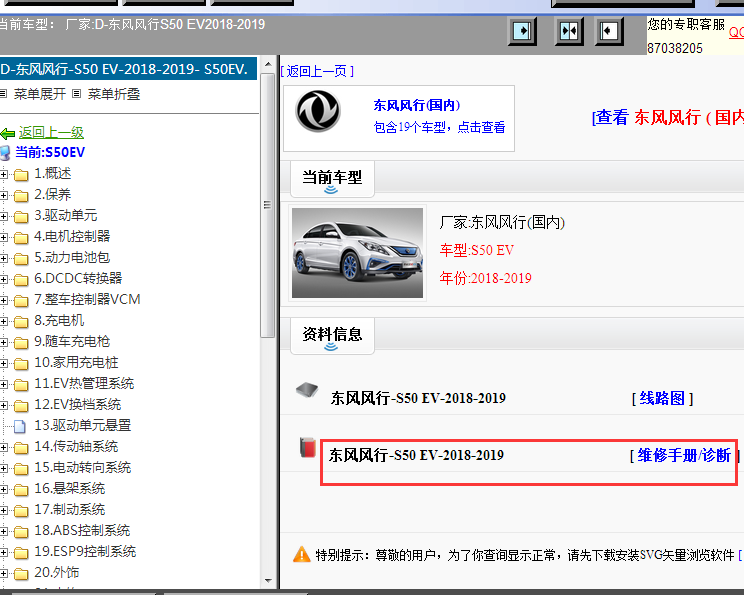
Task: Click the Dongfeng brand logo
Action: click(x=318, y=111)
